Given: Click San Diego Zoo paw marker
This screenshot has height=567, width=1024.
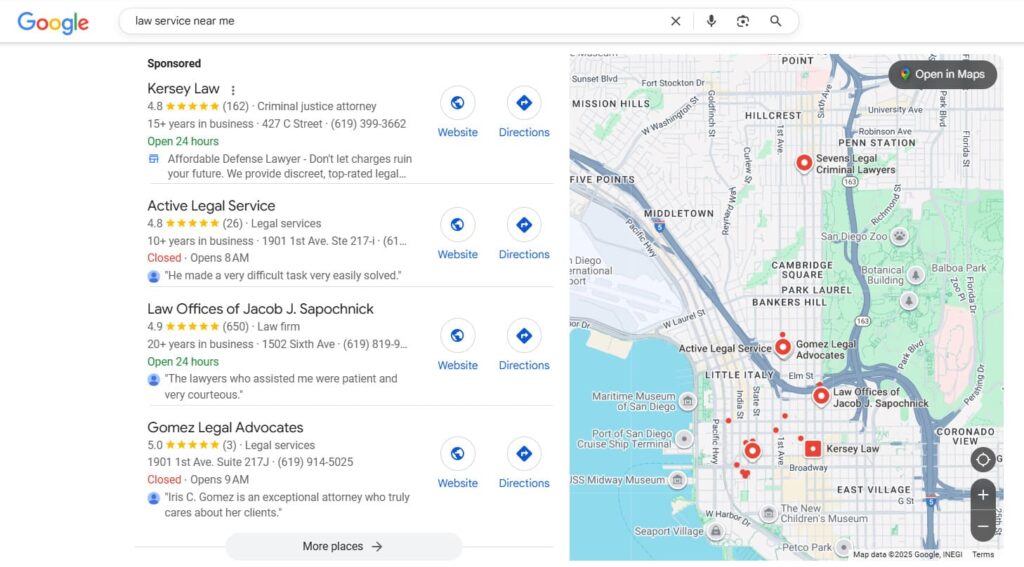Looking at the screenshot, I should point(899,236).
